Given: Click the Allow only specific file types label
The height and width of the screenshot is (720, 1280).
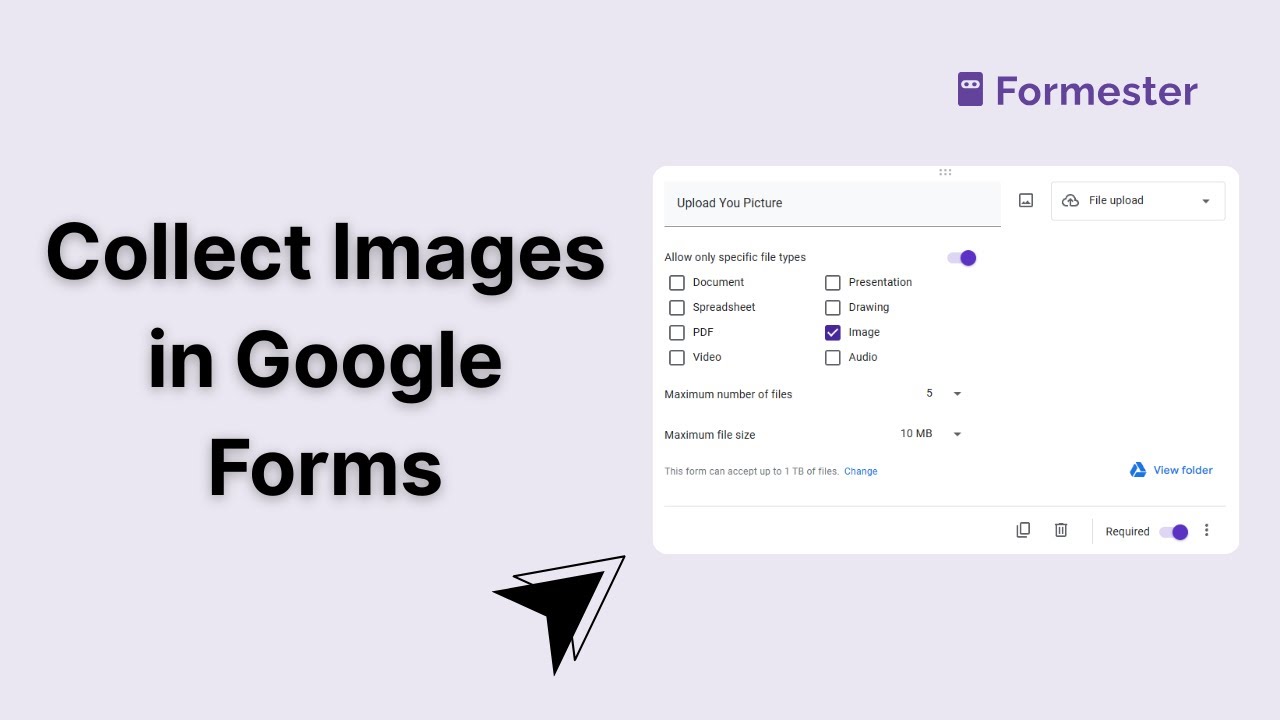Looking at the screenshot, I should (735, 257).
